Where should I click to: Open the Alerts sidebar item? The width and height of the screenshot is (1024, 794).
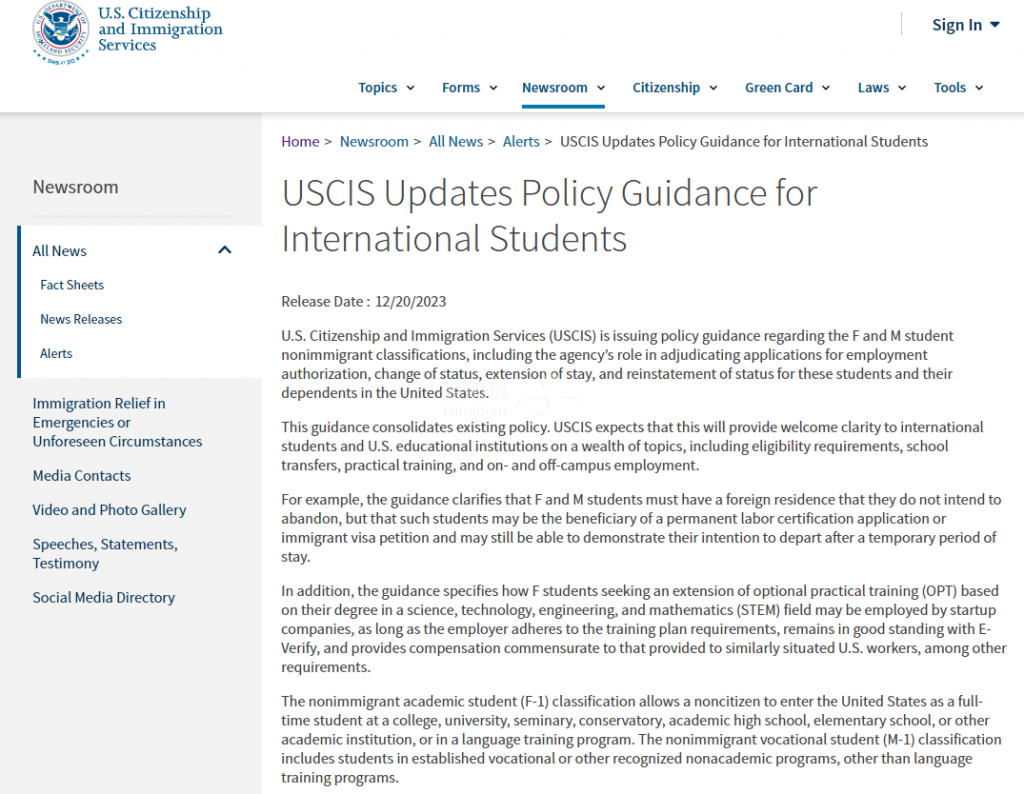click(x=56, y=353)
